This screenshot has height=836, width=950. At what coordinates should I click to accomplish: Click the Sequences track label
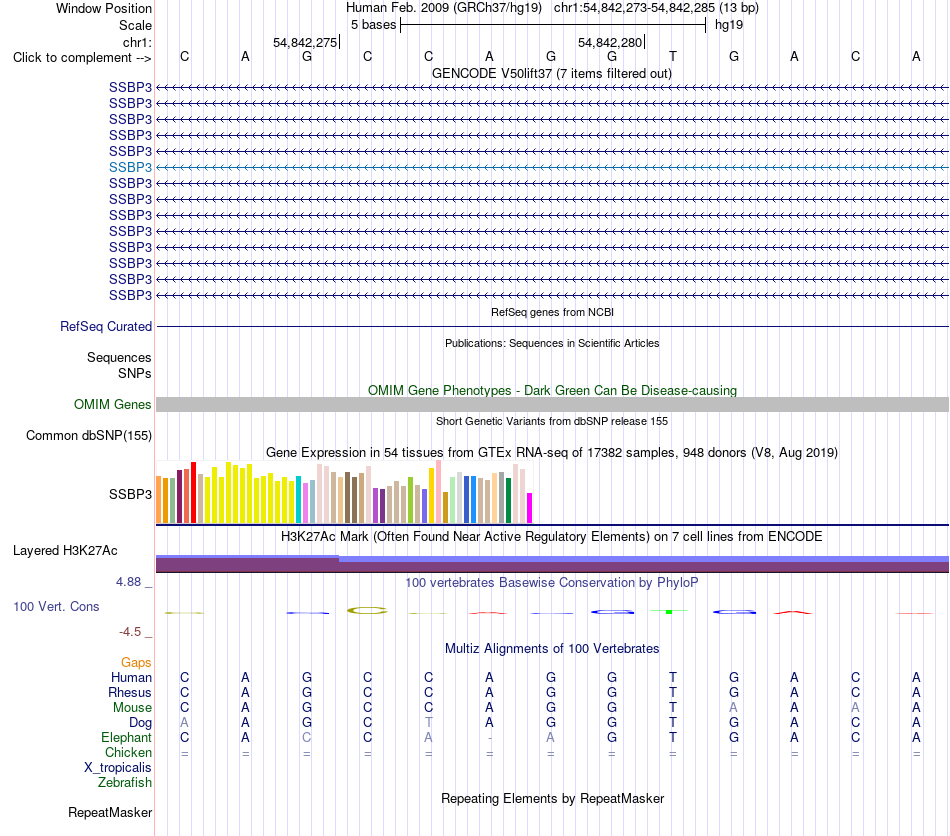(119, 357)
